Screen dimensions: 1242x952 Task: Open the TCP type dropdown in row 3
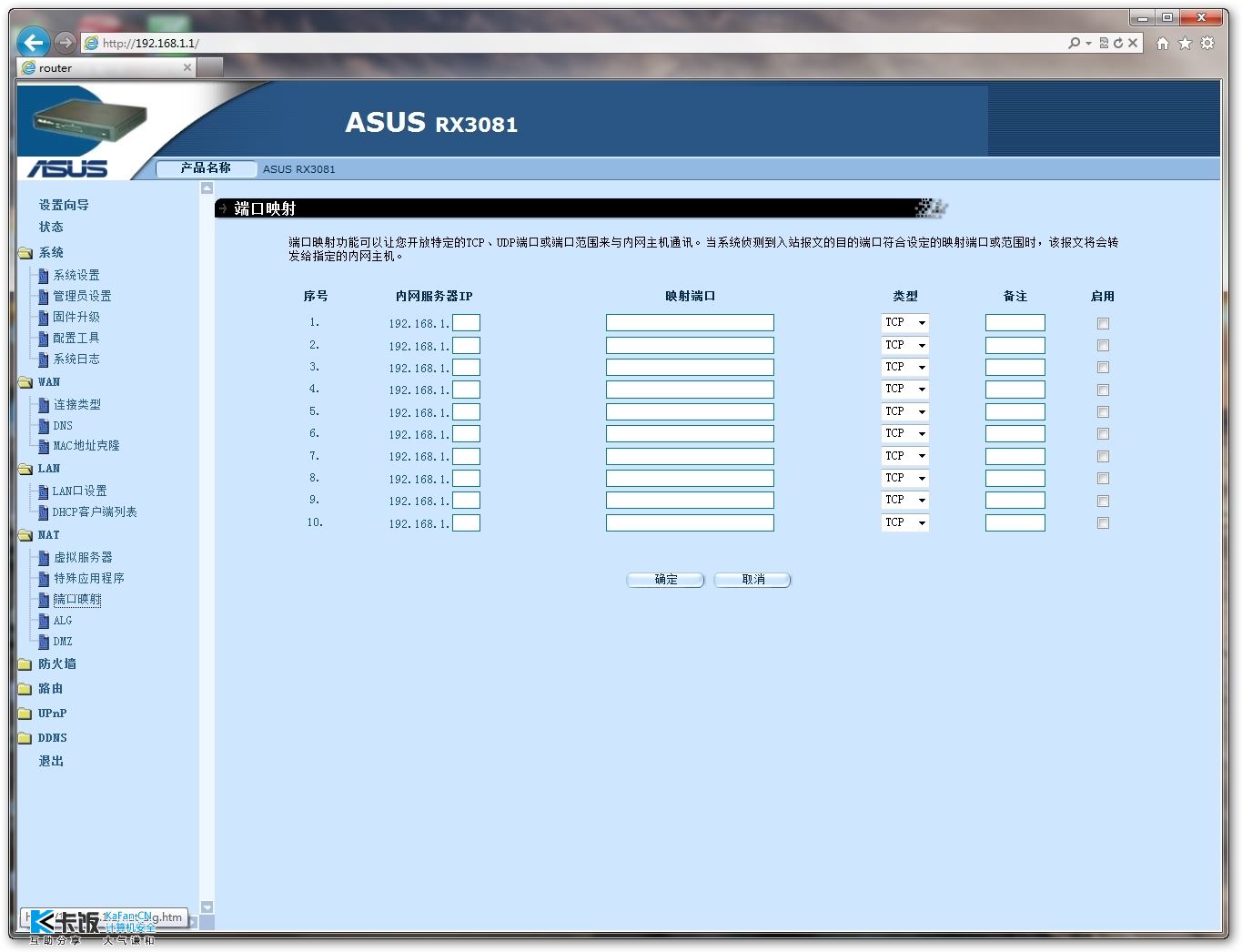pyautogui.click(x=905, y=368)
